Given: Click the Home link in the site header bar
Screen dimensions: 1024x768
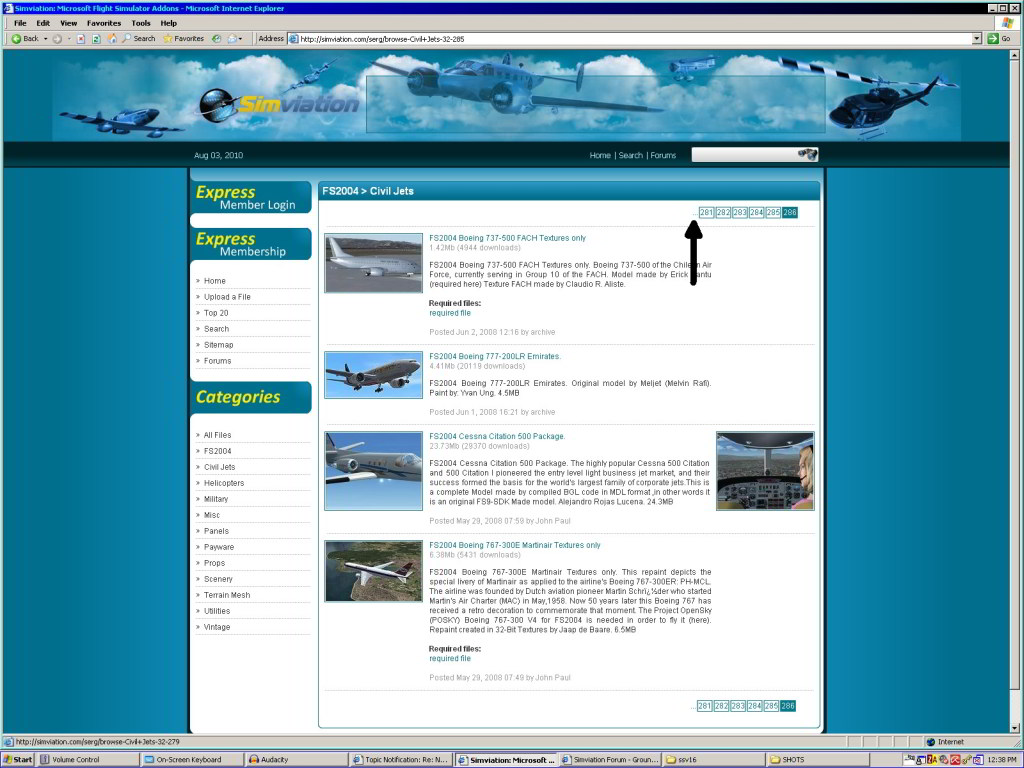Looking at the screenshot, I should (x=600, y=155).
